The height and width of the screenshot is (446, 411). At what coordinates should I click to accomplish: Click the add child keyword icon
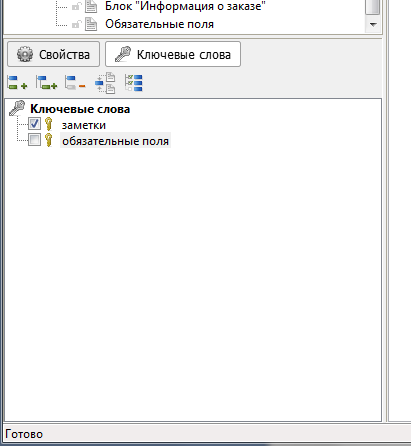(46, 82)
